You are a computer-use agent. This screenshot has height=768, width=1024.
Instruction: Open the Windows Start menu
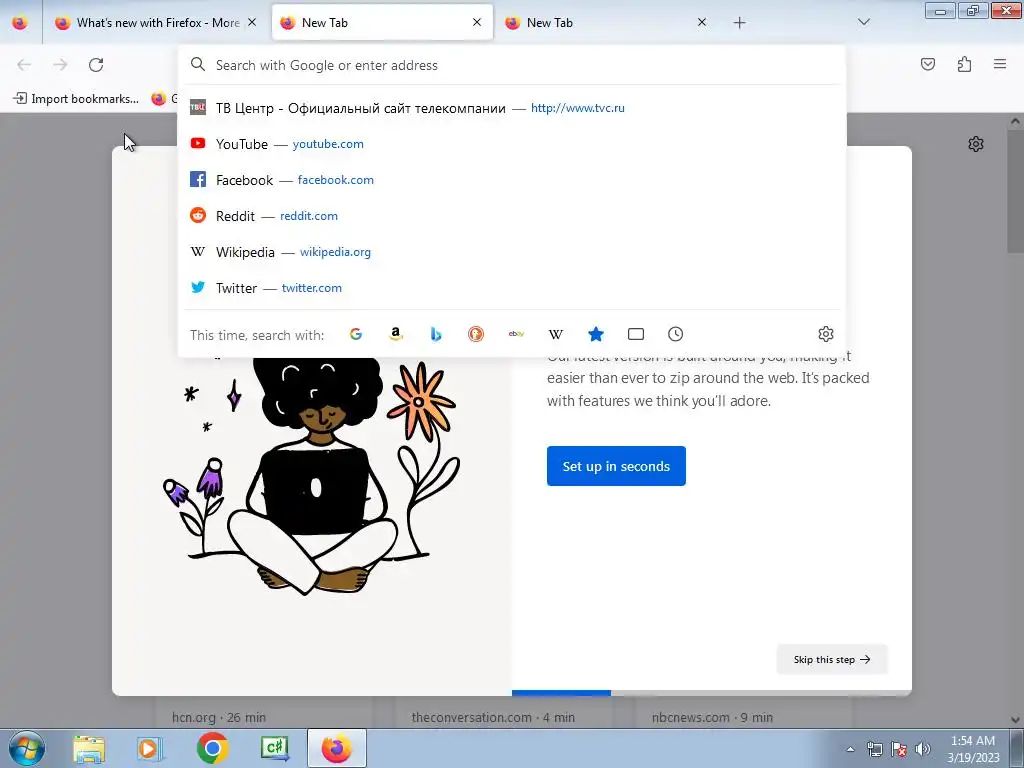point(27,749)
